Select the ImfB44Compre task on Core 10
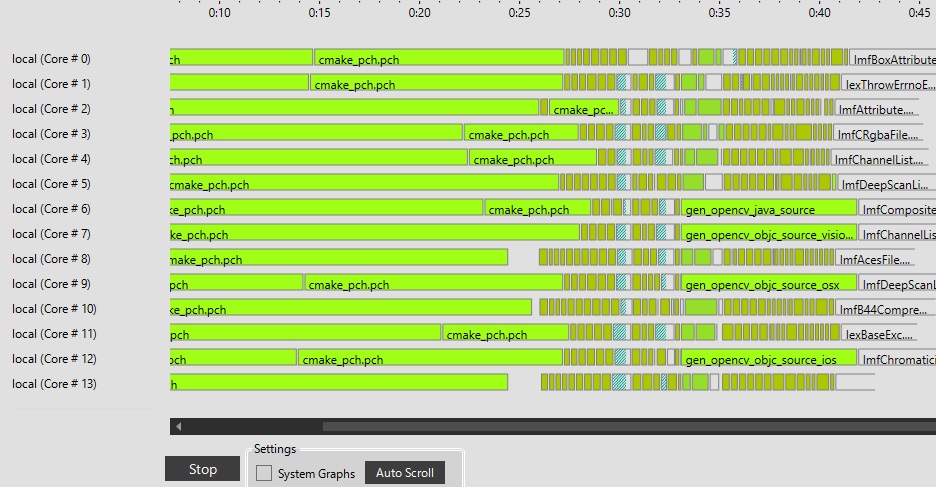Screen dimensions: 936x487 (x=878, y=309)
